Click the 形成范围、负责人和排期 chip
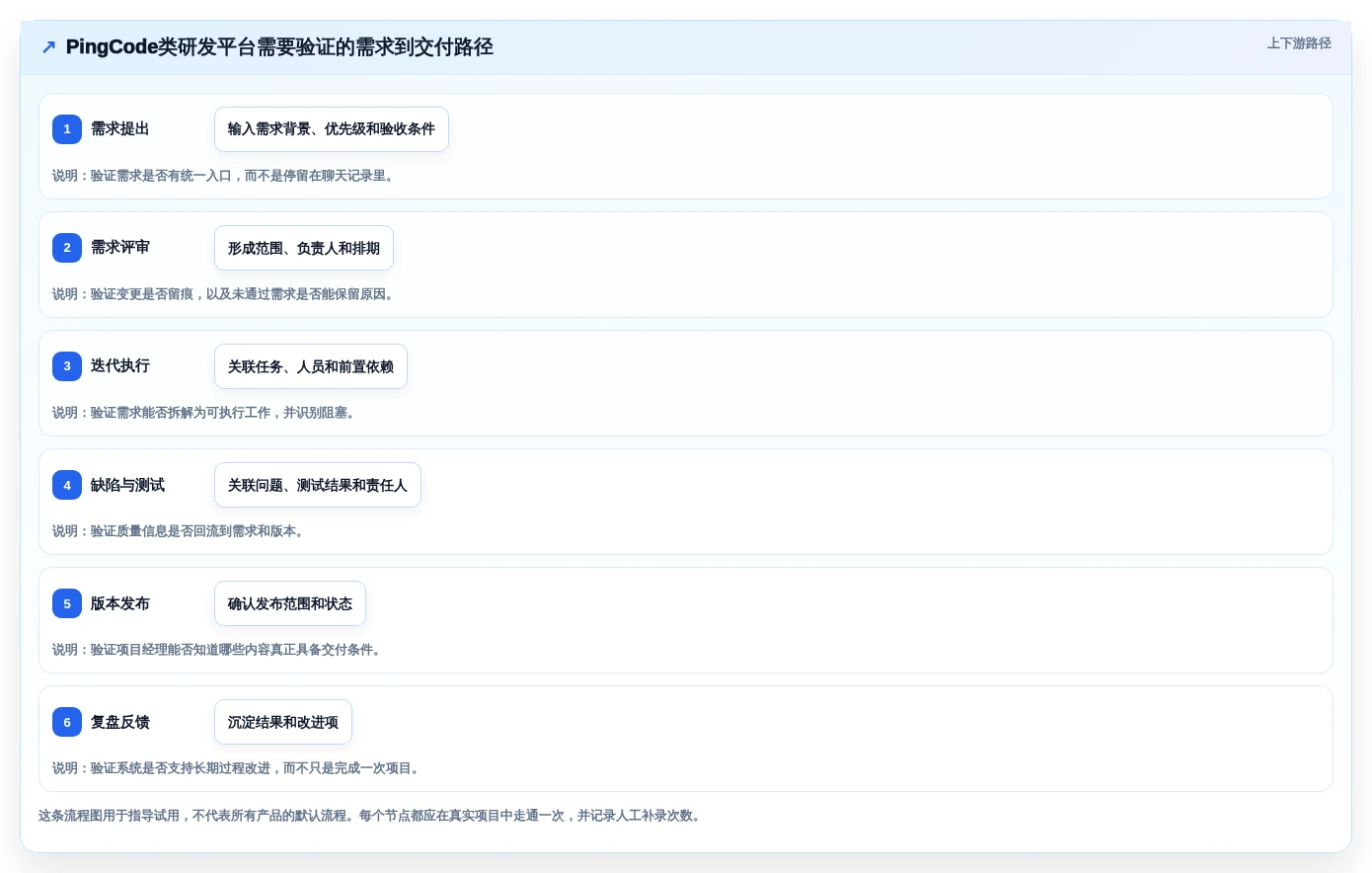 click(304, 248)
